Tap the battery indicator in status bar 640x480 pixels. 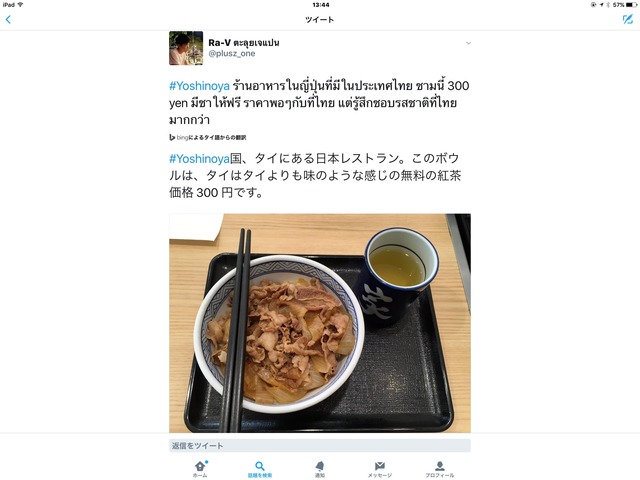631,5
